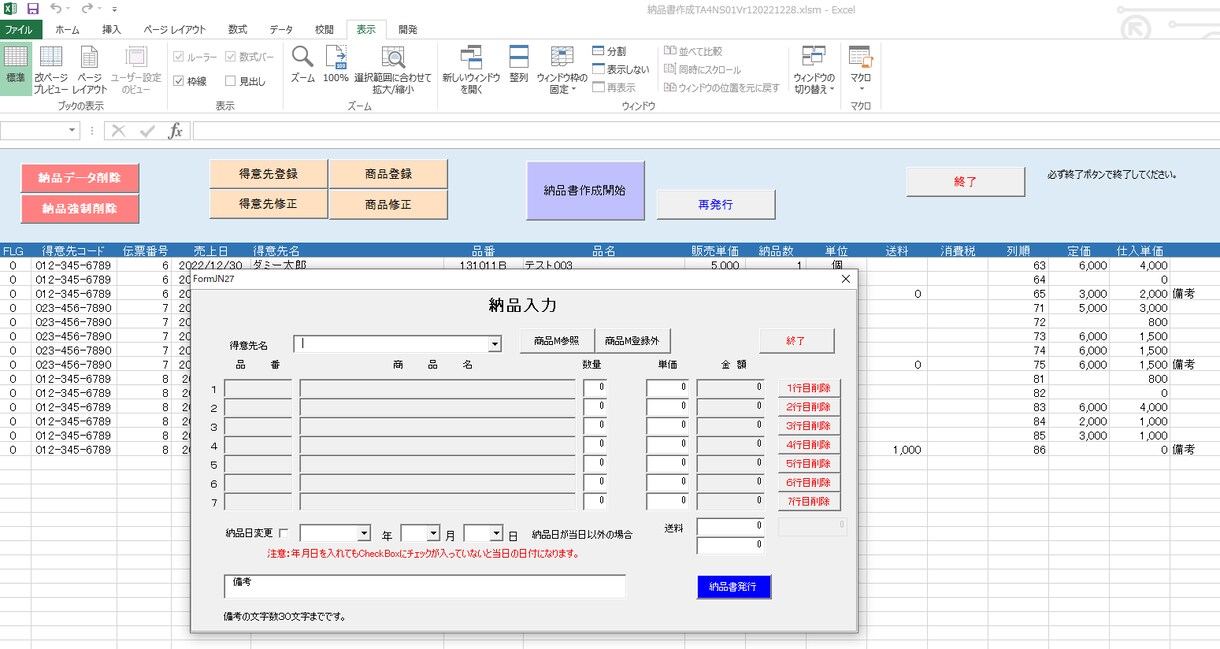Switch to the 開発 tab

coord(407,29)
